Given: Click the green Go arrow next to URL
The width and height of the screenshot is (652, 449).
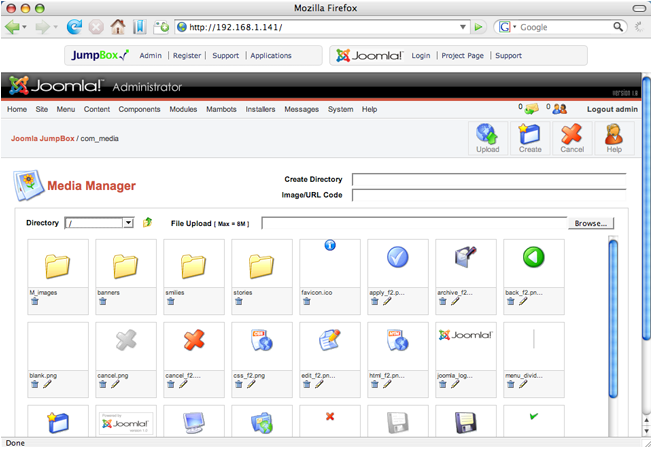Looking at the screenshot, I should (478, 27).
